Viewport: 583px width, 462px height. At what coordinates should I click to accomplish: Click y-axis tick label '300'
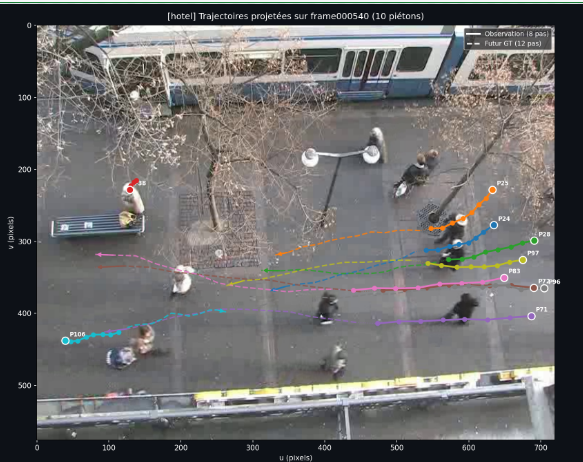25,242
